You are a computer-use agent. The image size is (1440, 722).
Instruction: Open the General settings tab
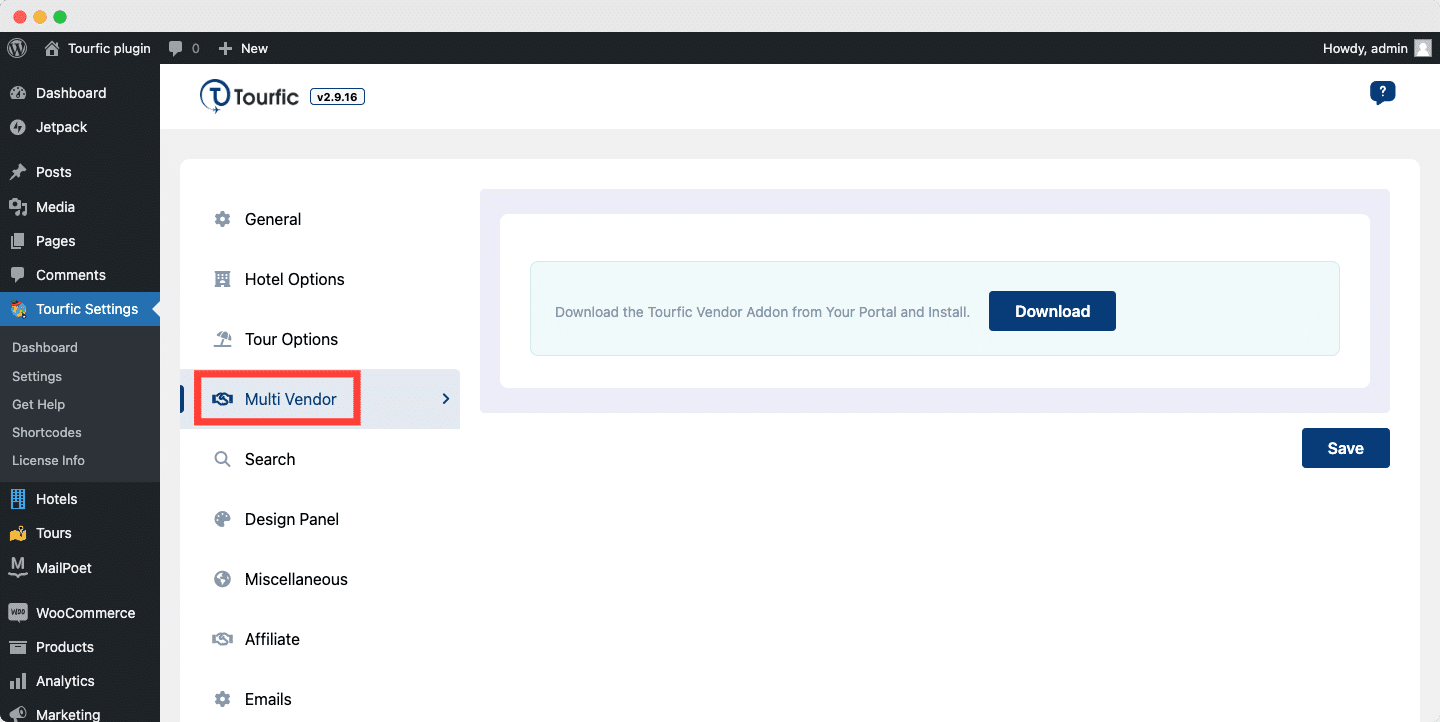coord(320,219)
